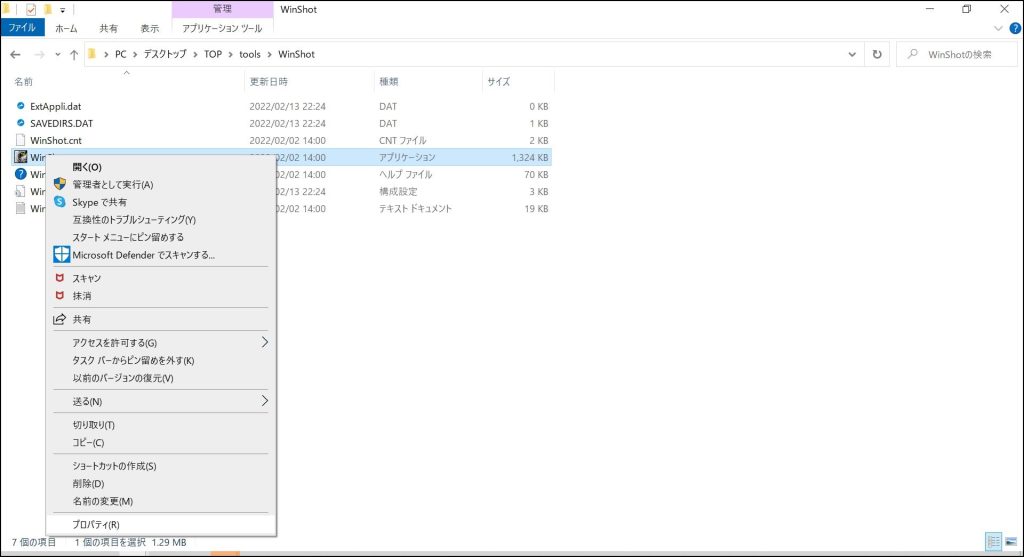Click the McAfee icon next to スキャン
Image resolution: width=1024 pixels, height=557 pixels.
(60, 278)
